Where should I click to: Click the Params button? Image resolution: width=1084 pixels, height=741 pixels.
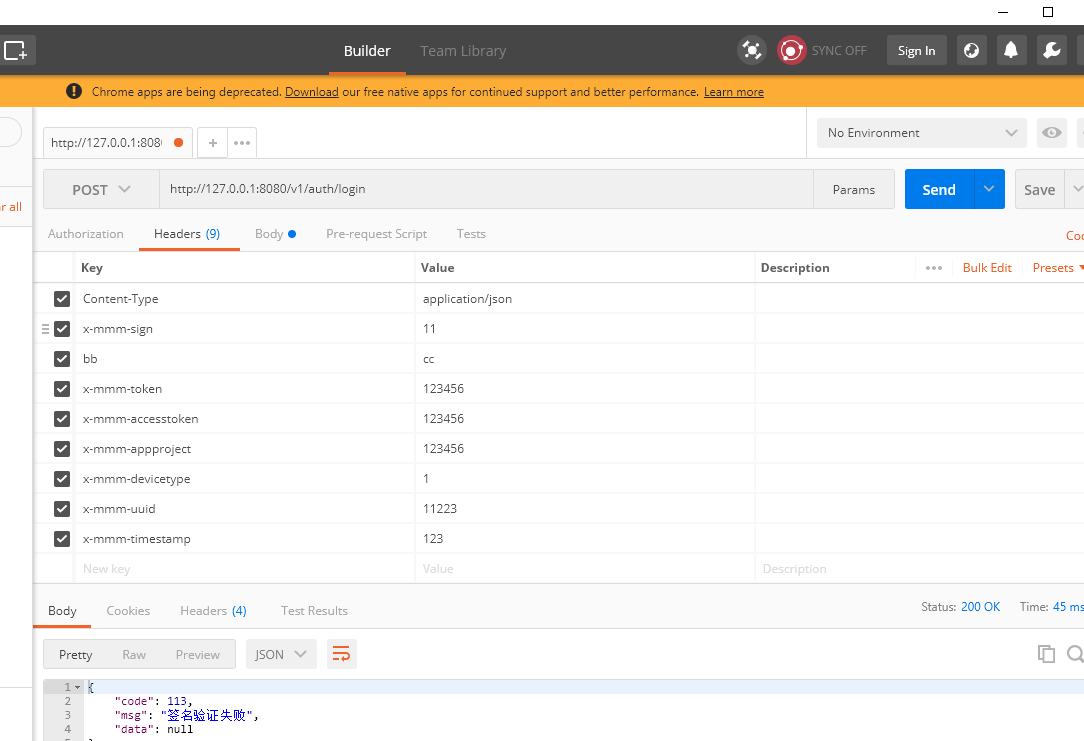[x=854, y=189]
